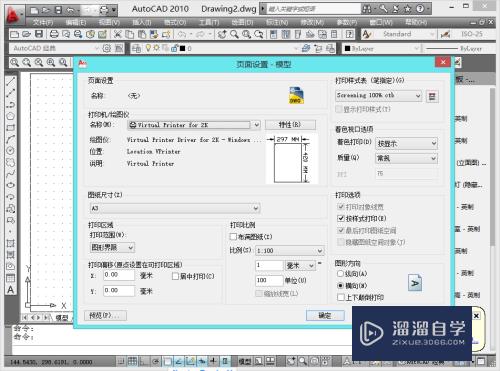Open the 工具(T) menu
500x371 pixels.
(209, 23)
